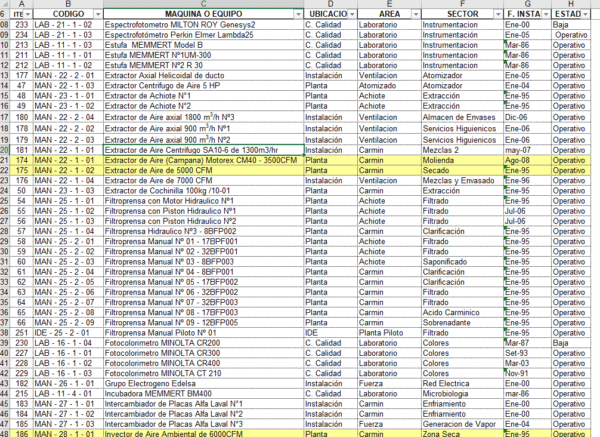Image resolution: width=600 pixels, height=437 pixels.
Task: Open the F. INSTA column filter dropdown
Action: pyautogui.click(x=546, y=14)
